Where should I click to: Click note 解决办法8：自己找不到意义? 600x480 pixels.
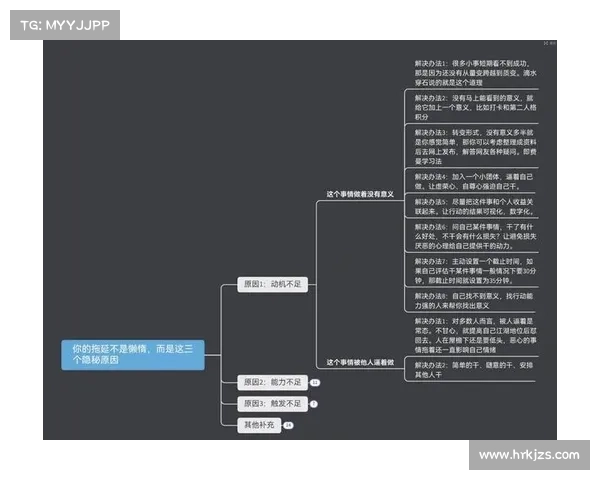(x=474, y=300)
